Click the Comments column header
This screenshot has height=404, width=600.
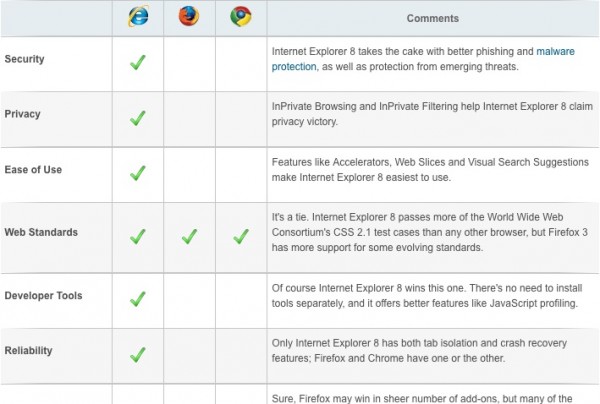pos(432,18)
